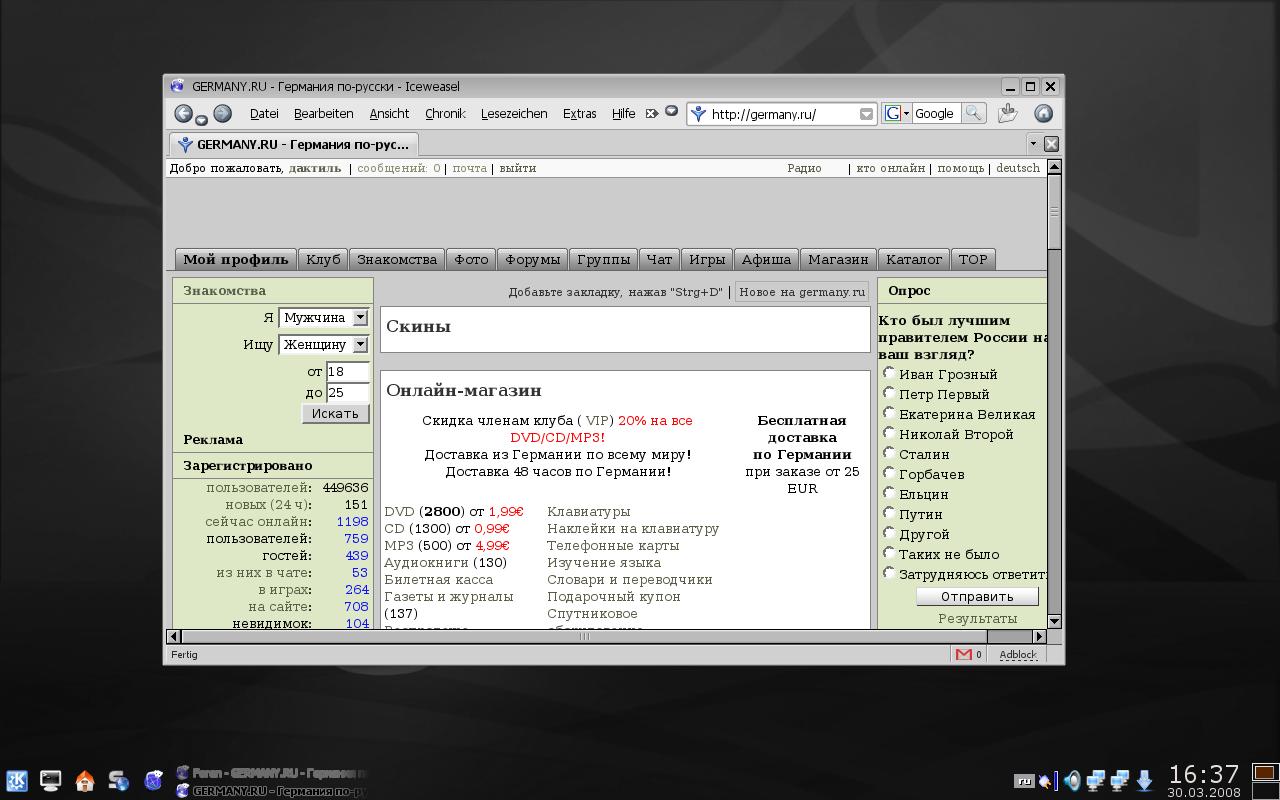Open the Datei menu

pyautogui.click(x=264, y=114)
